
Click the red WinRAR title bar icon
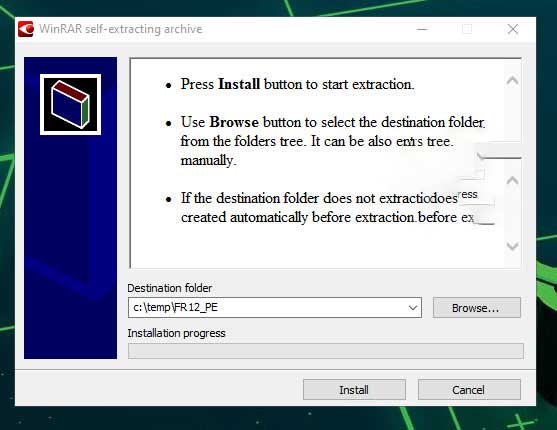[x=26, y=29]
